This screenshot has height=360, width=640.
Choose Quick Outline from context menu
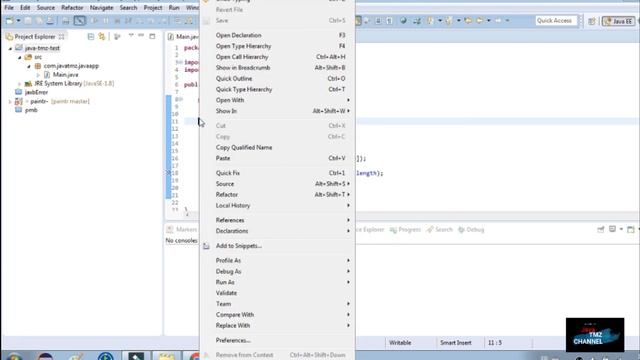click(x=278, y=79)
